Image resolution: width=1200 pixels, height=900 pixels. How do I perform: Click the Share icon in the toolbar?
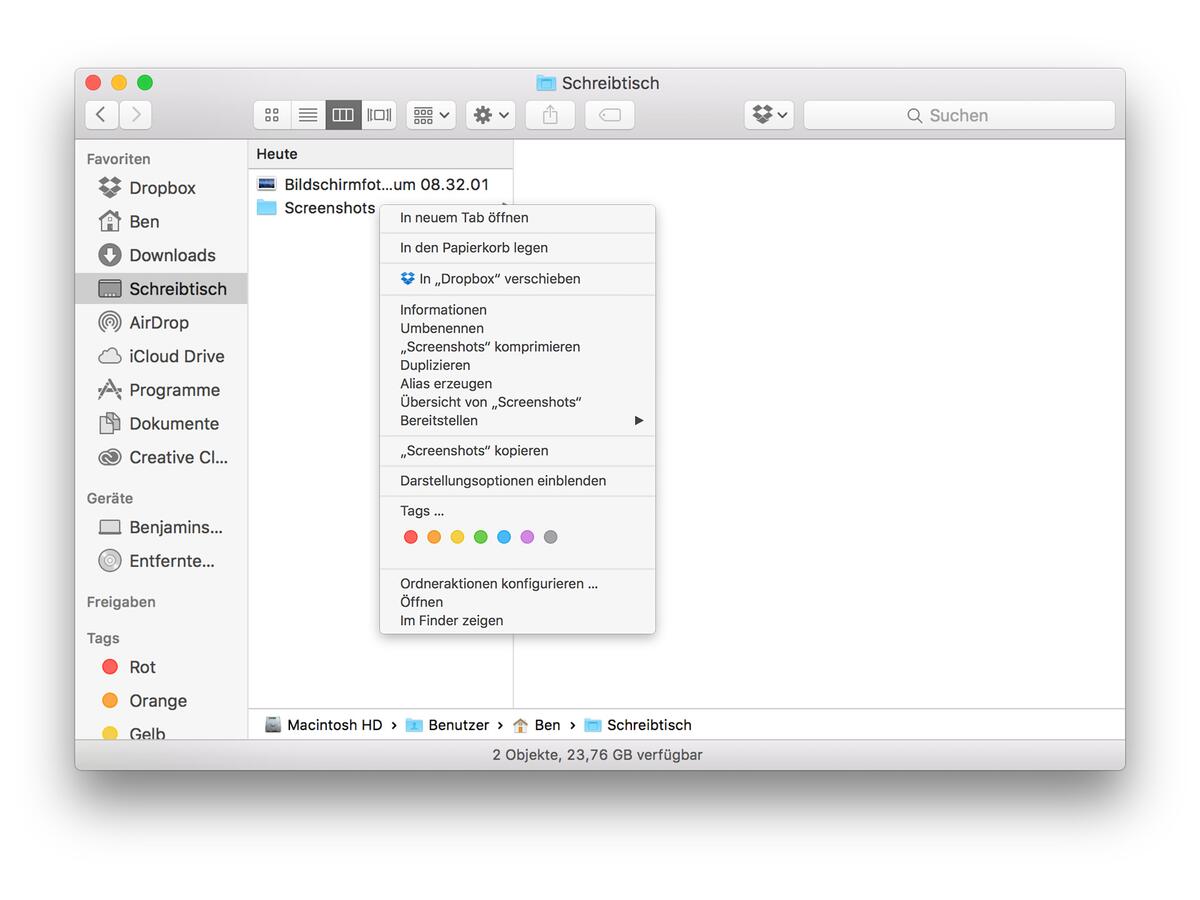tap(549, 114)
